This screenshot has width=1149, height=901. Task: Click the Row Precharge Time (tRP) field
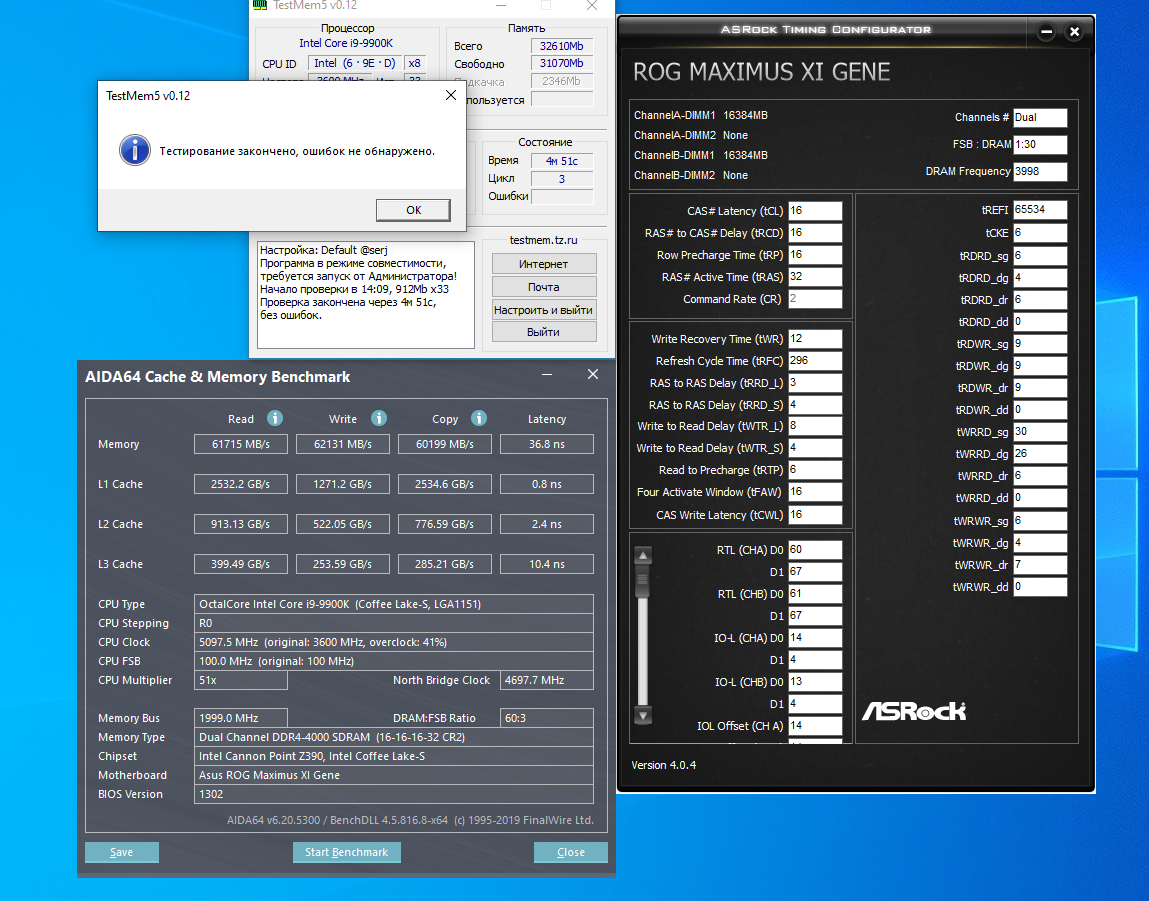pos(815,254)
